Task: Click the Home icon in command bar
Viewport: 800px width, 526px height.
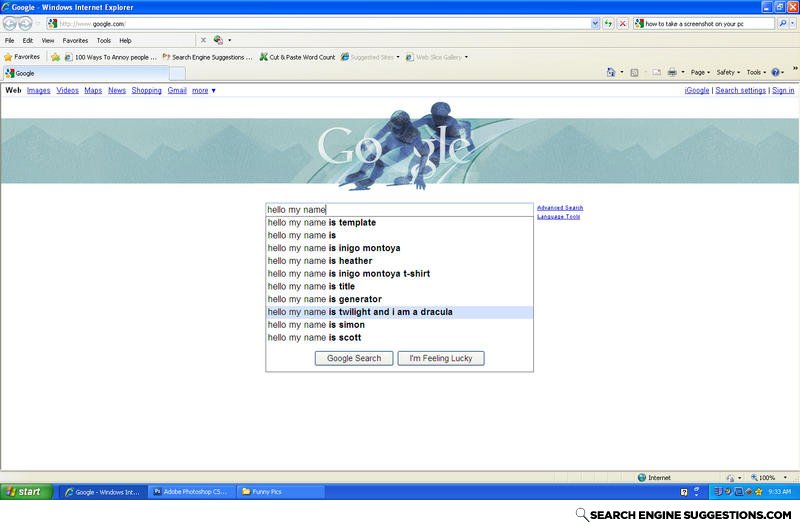Action: [x=611, y=72]
